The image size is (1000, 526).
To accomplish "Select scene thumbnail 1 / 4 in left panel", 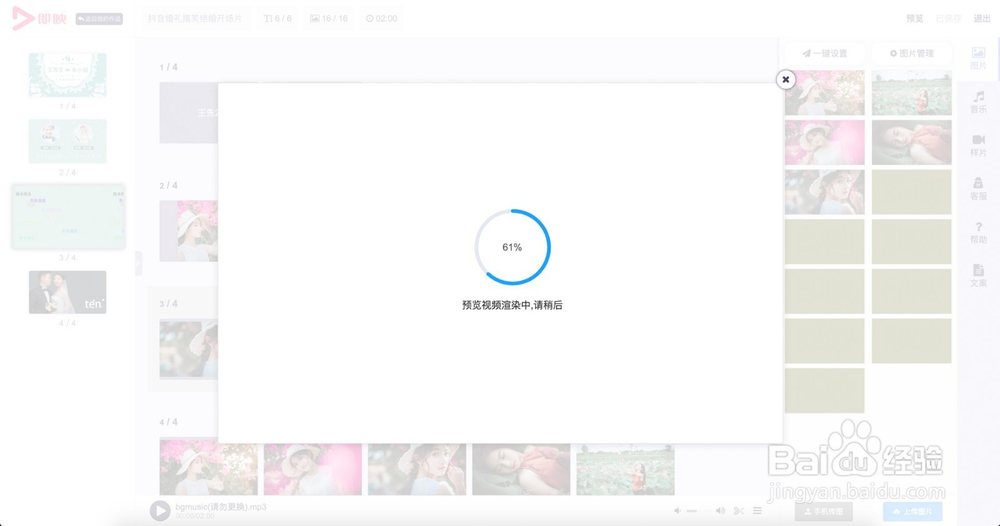I will pos(68,75).
